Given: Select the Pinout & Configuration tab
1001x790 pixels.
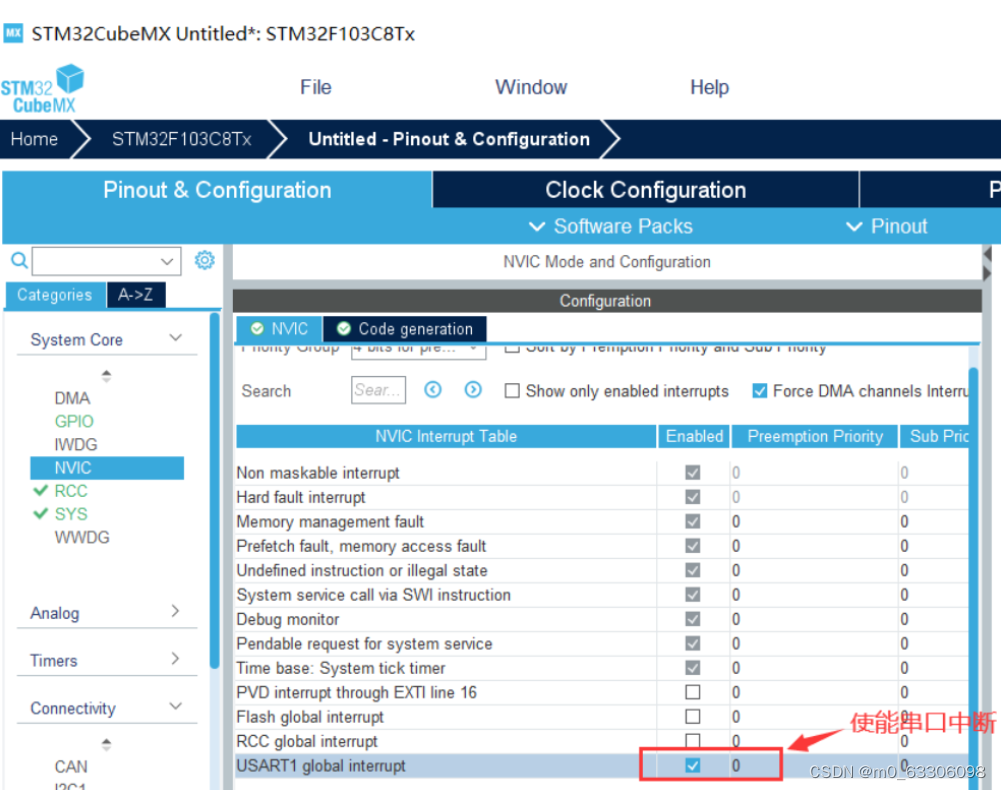Looking at the screenshot, I should 217,190.
